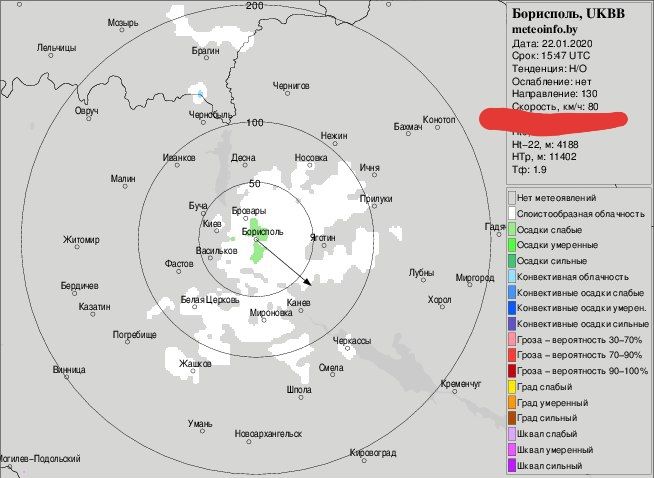Click the Киев city label
Image resolution: width=654 pixels, height=478 pixels.
212,224
